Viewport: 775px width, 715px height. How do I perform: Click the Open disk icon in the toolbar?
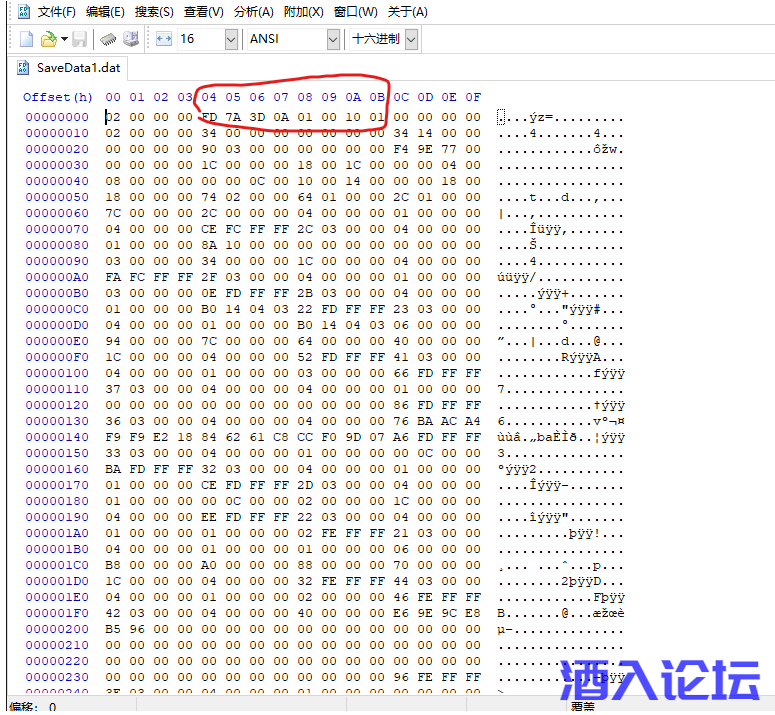[x=131, y=39]
